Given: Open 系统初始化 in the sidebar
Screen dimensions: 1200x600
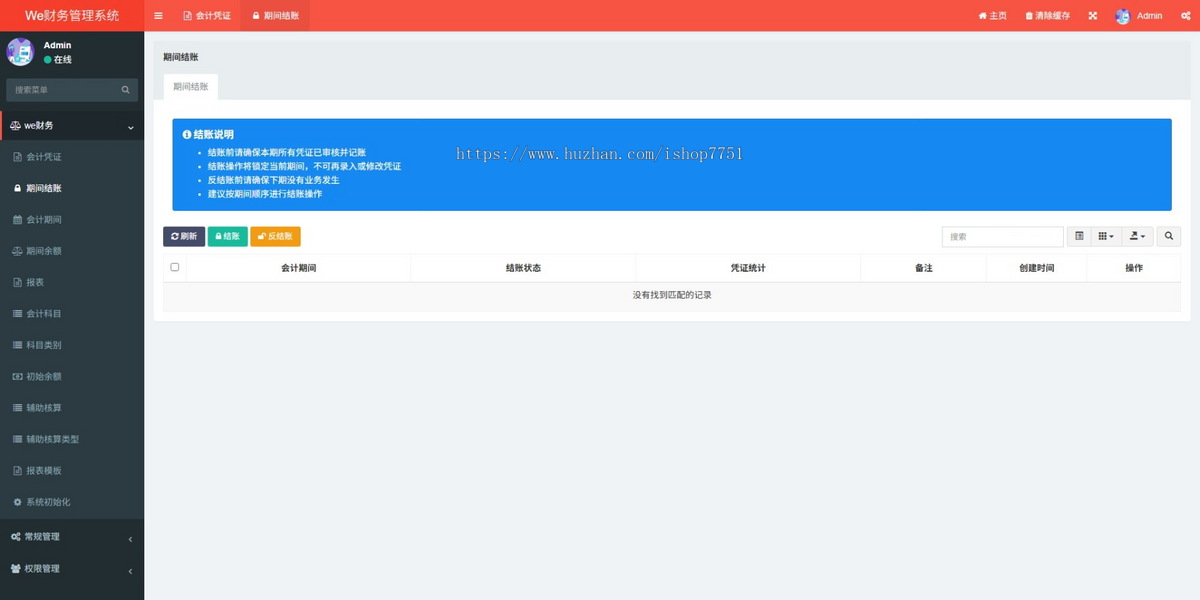Looking at the screenshot, I should pyautogui.click(x=72, y=502).
